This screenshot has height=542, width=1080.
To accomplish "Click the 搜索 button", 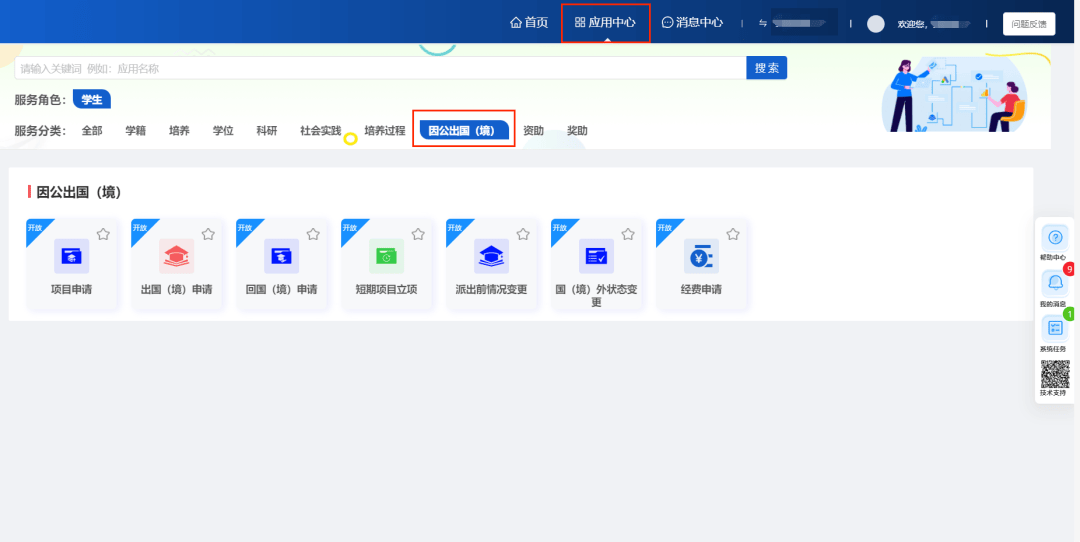I will (x=767, y=68).
